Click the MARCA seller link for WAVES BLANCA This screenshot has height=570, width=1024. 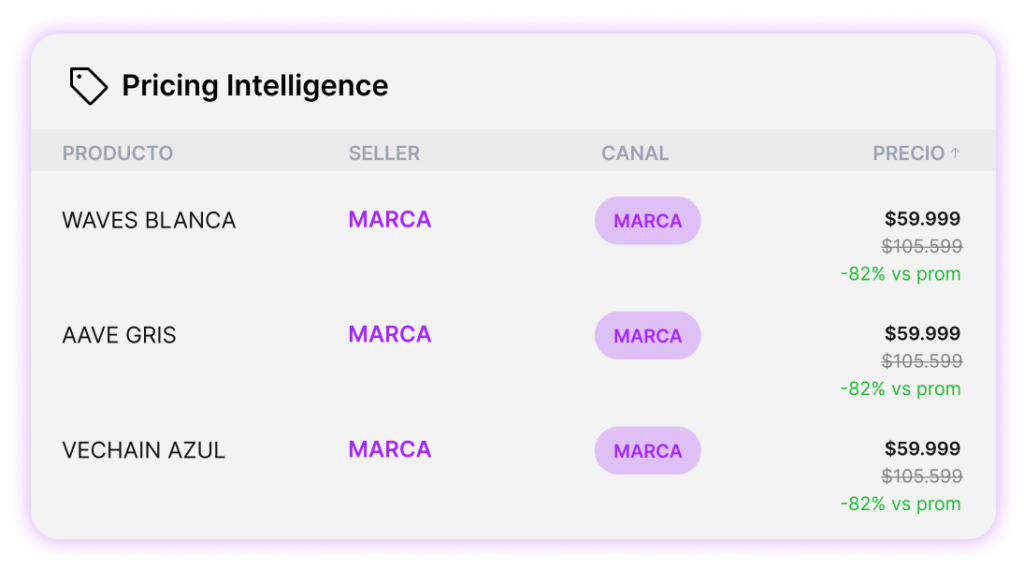click(x=390, y=219)
